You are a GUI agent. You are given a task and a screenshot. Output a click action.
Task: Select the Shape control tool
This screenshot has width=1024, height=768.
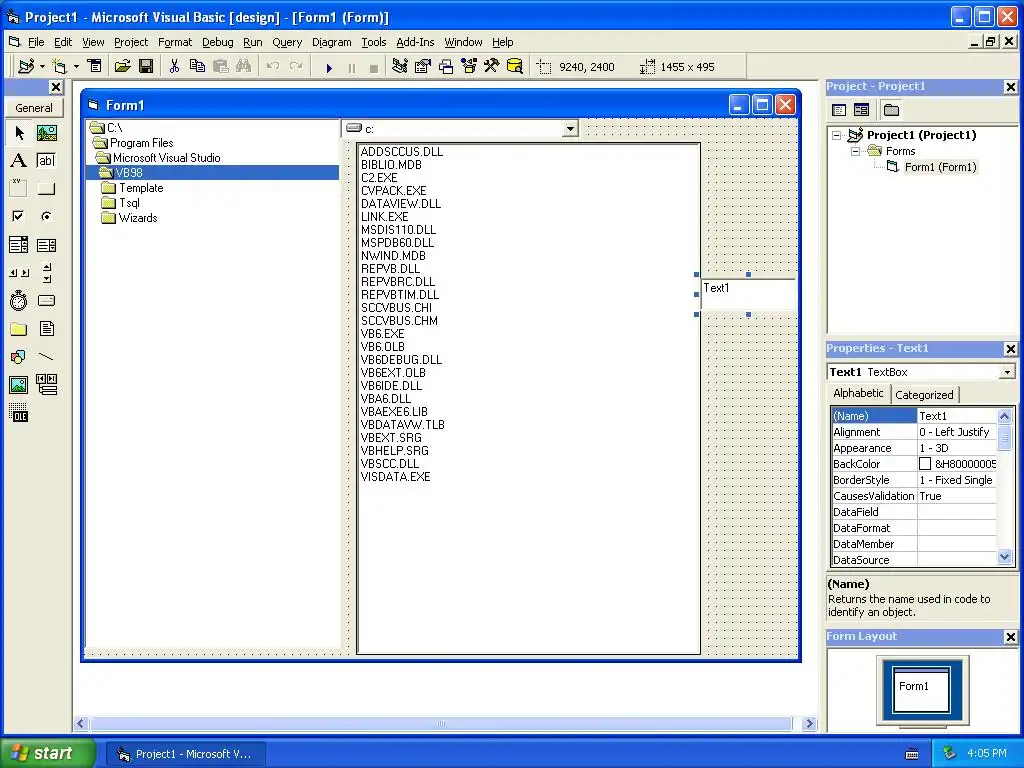tap(19, 357)
